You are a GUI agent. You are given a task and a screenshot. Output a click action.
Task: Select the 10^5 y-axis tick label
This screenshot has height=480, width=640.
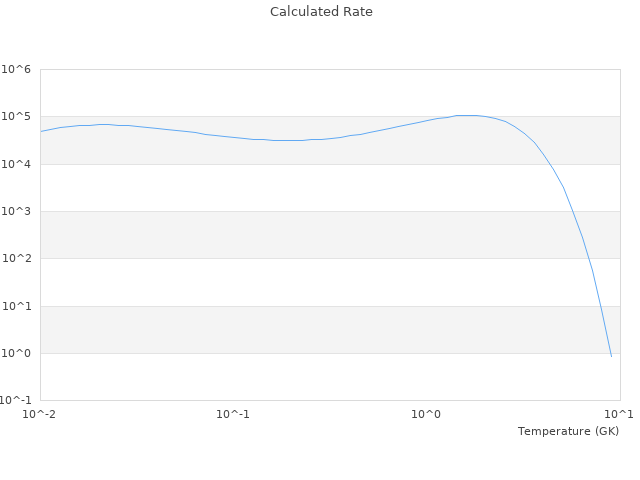coord(16,117)
